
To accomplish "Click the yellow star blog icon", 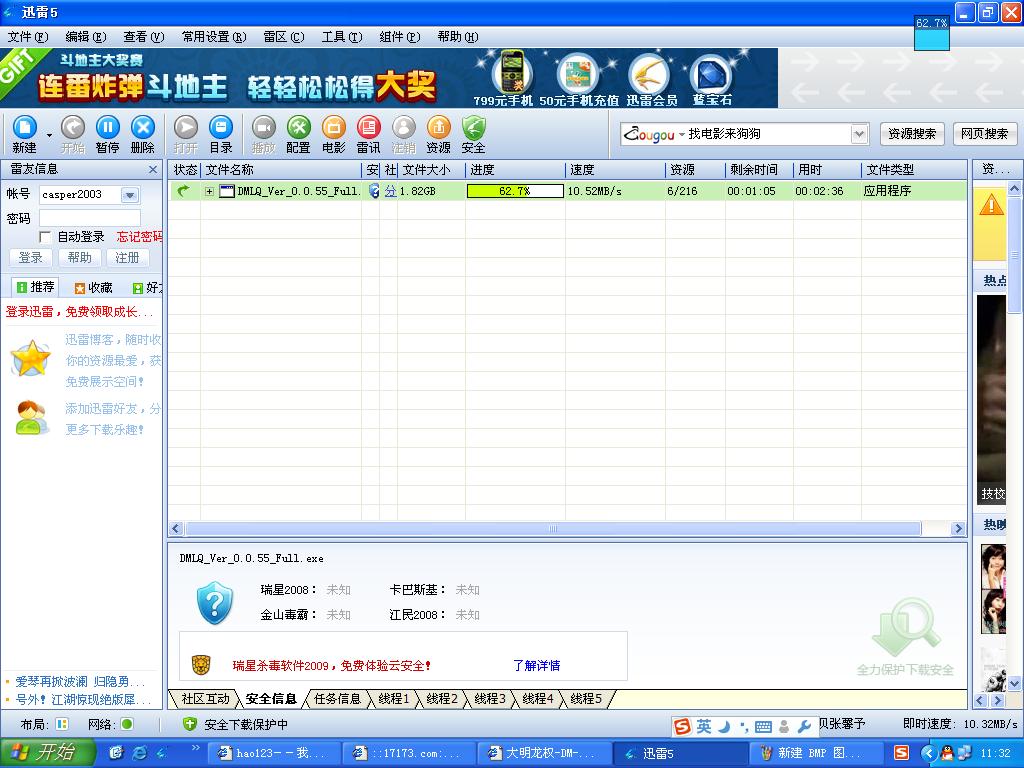I will click(x=31, y=359).
